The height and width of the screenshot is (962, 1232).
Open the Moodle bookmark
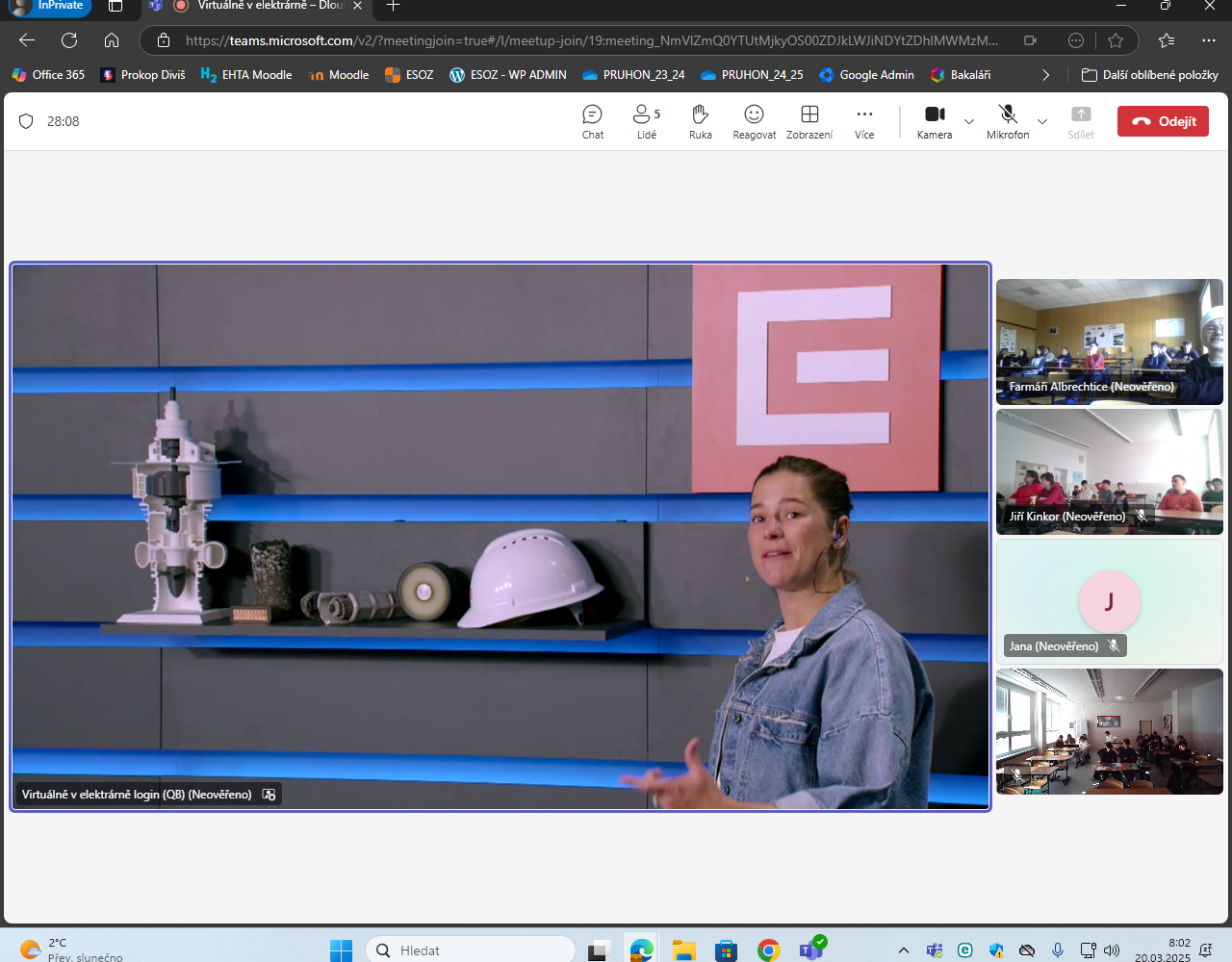(339, 75)
